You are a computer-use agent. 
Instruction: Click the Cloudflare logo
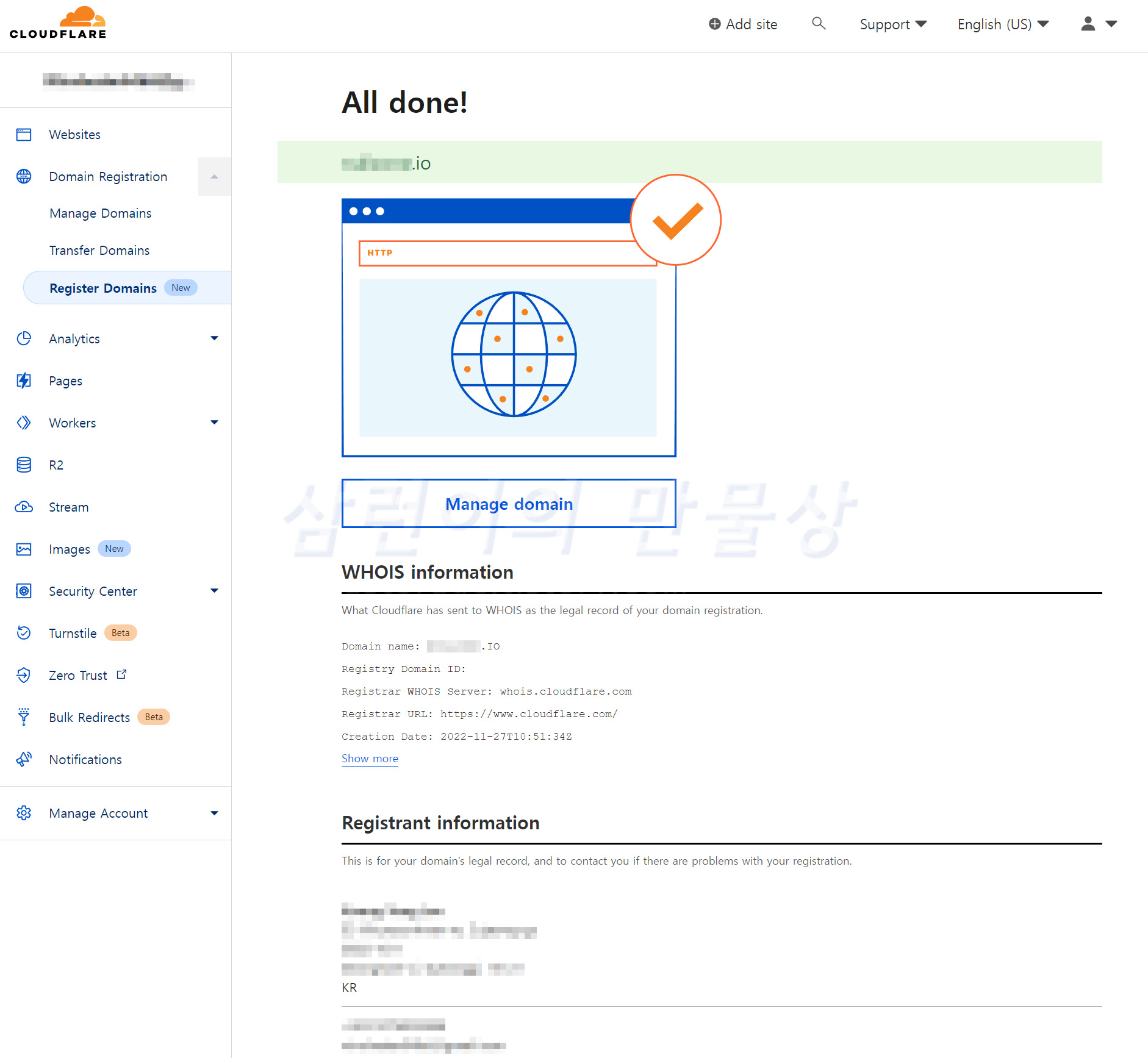(58, 23)
